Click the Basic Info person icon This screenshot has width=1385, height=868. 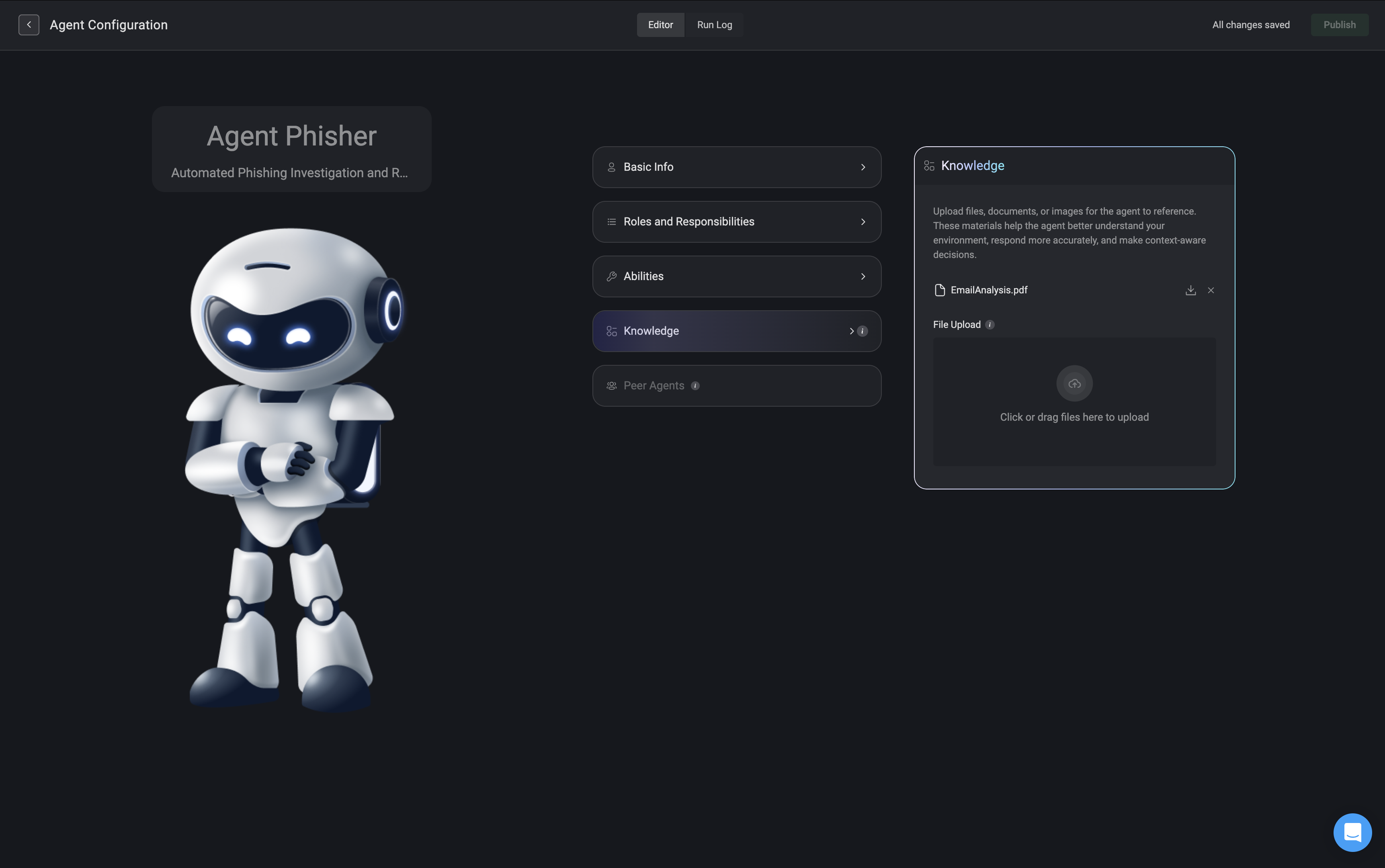point(612,167)
